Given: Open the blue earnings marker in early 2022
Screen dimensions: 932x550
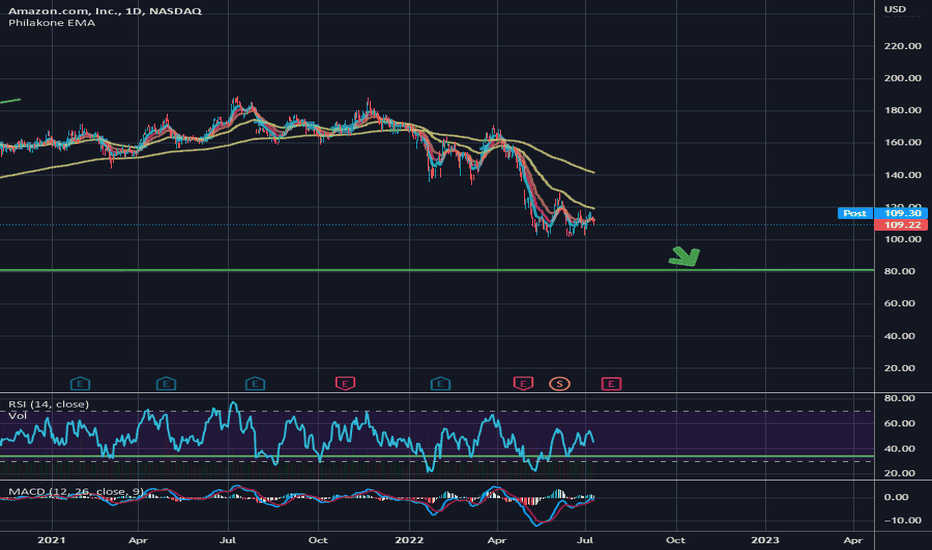Looking at the screenshot, I should point(440,384).
